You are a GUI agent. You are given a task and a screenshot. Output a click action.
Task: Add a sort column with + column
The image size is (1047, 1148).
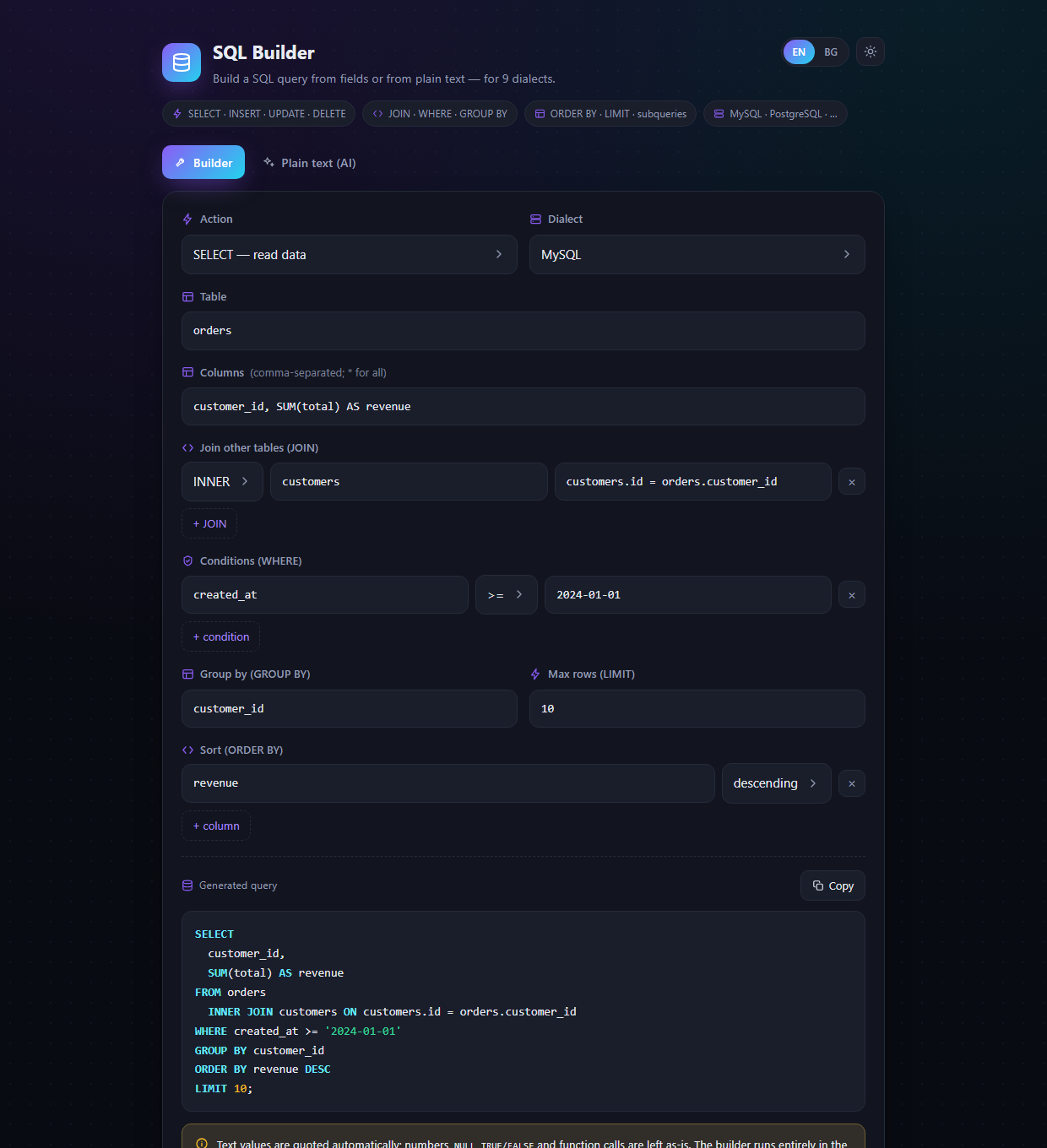pos(216,826)
